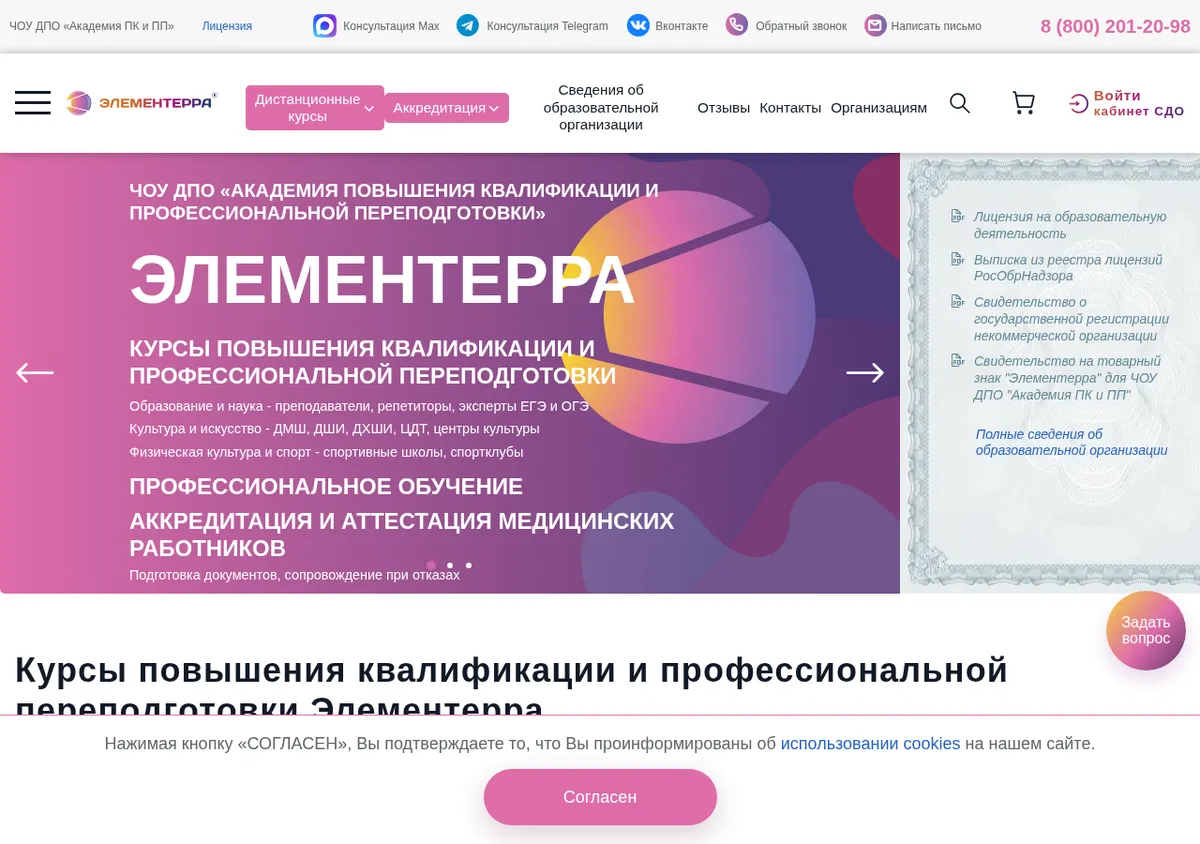This screenshot has width=1200, height=844.
Task: Click the Max consultation icon
Action: tap(324, 26)
